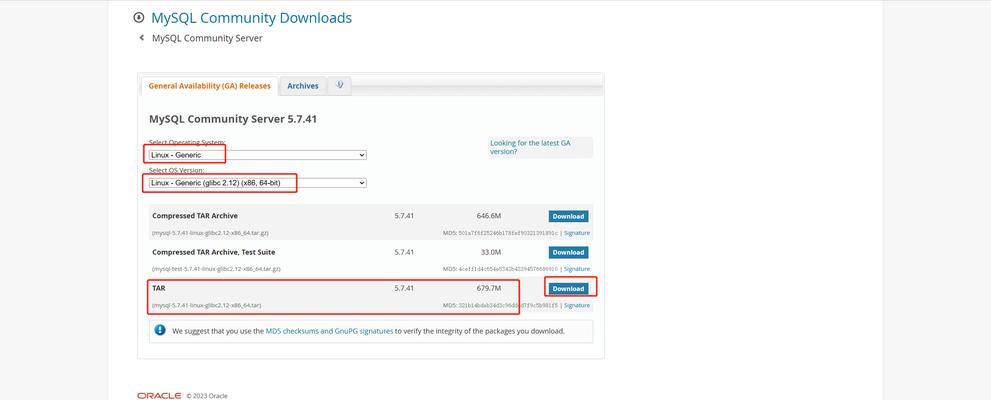Open the microphone-icon tab next to Archives

point(340,85)
